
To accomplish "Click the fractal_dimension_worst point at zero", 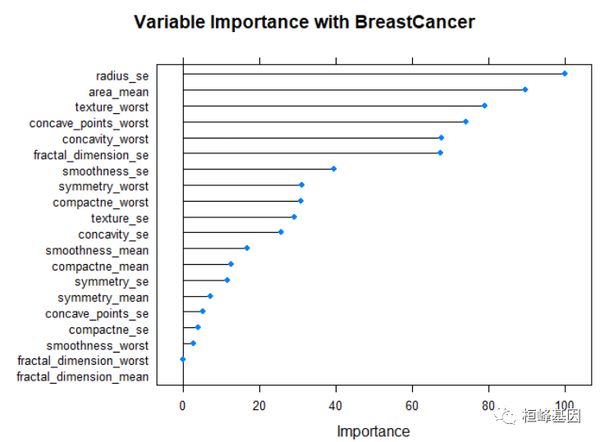I will [183, 359].
